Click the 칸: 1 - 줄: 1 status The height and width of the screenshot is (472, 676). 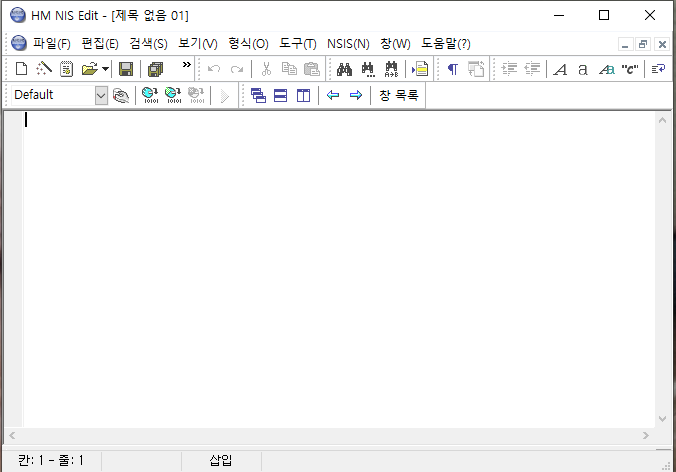pyautogui.click(x=51, y=460)
